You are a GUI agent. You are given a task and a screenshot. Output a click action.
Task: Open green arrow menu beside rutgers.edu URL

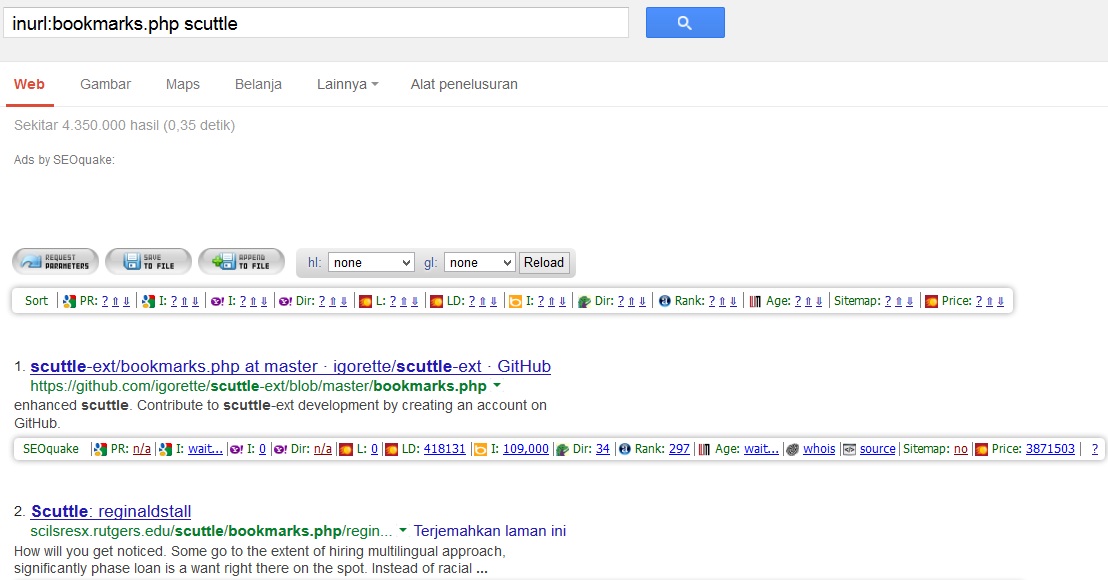point(403,530)
